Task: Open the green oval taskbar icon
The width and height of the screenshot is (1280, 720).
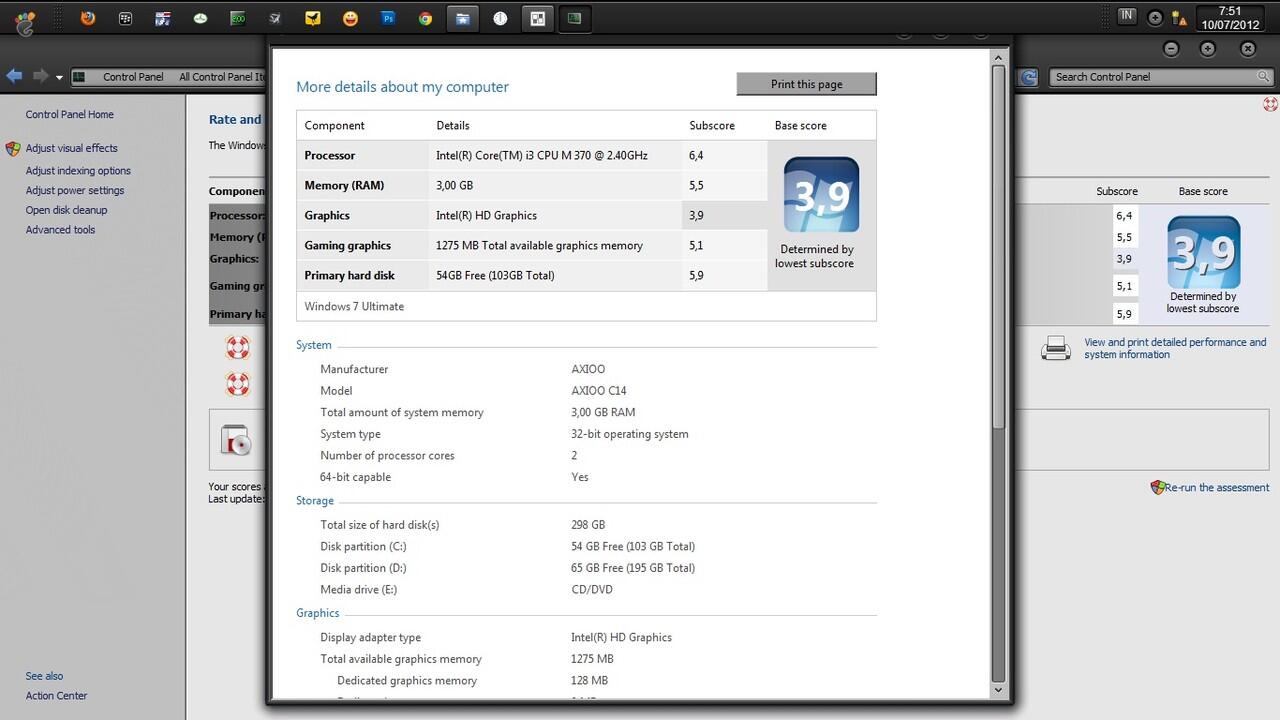Action: point(200,18)
